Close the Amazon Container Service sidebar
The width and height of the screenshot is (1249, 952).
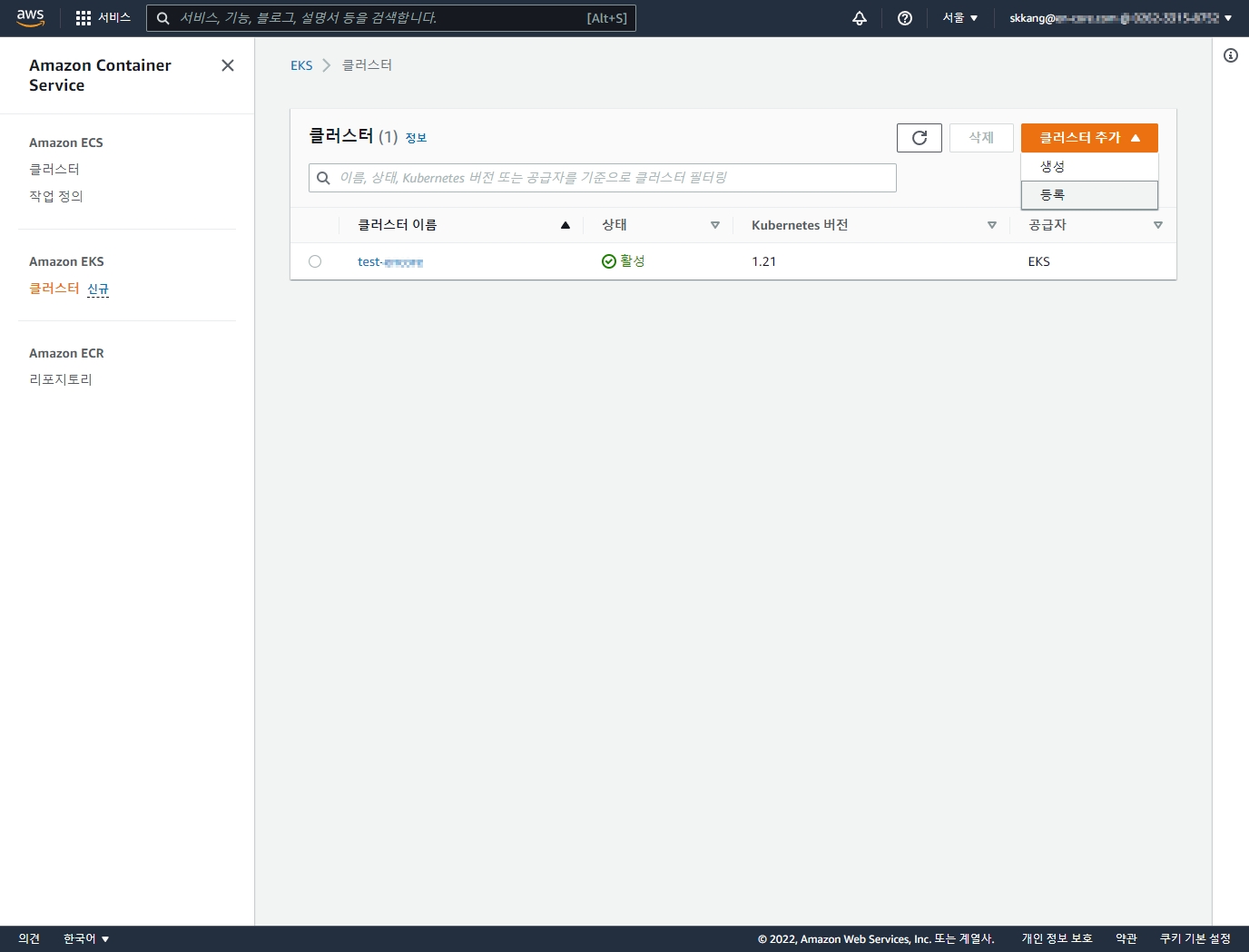pyautogui.click(x=228, y=65)
